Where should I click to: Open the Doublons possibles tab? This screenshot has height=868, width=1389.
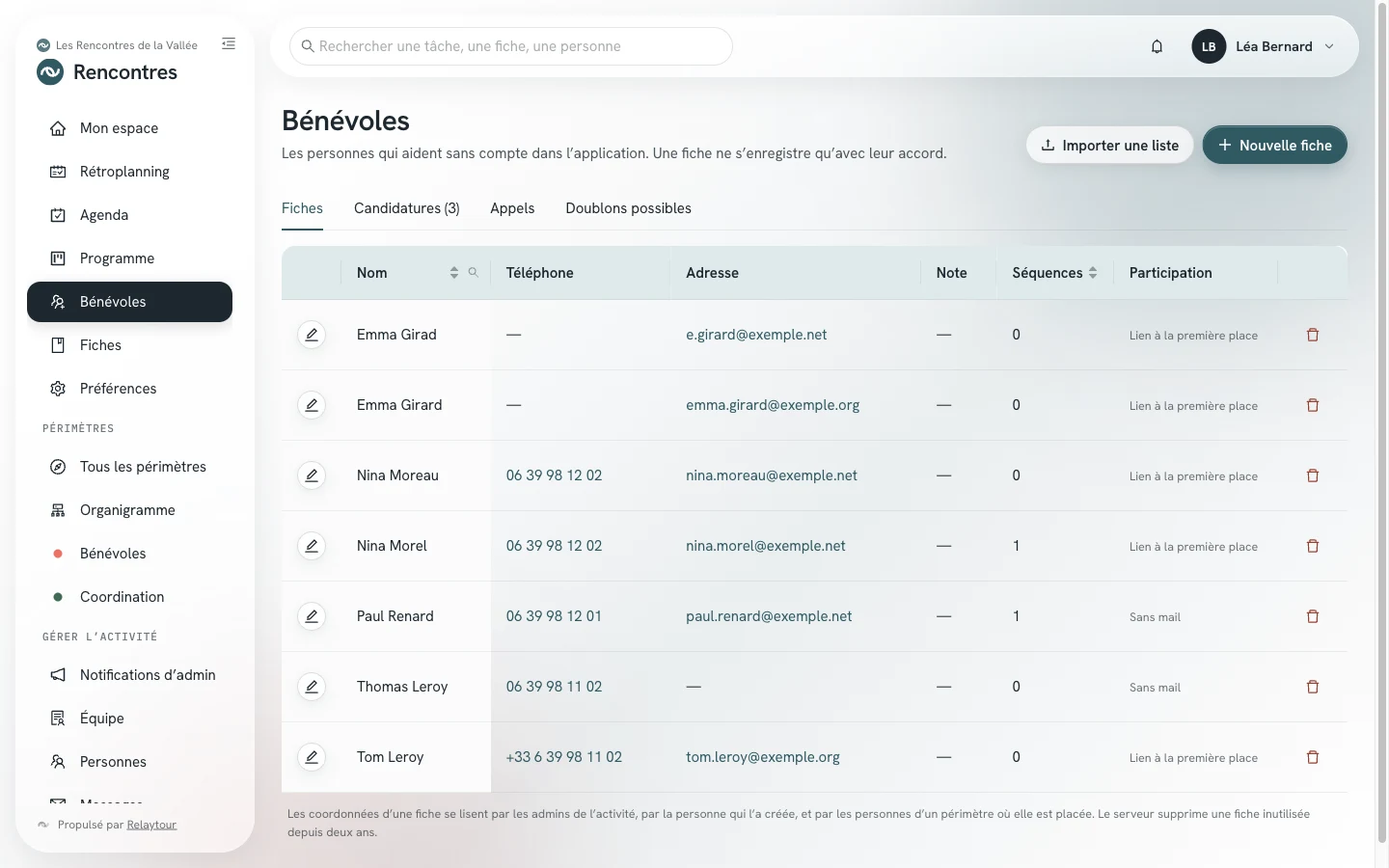628,208
